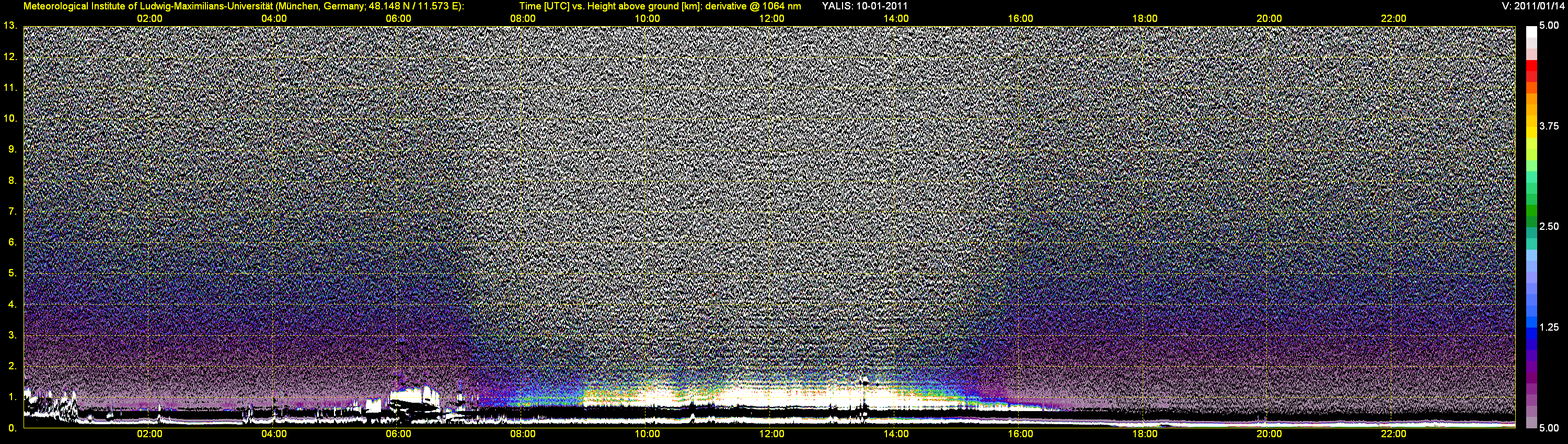This screenshot has width=1568, height=444.
Task: Click the 3.75 colorbar value
Action: point(1549,126)
